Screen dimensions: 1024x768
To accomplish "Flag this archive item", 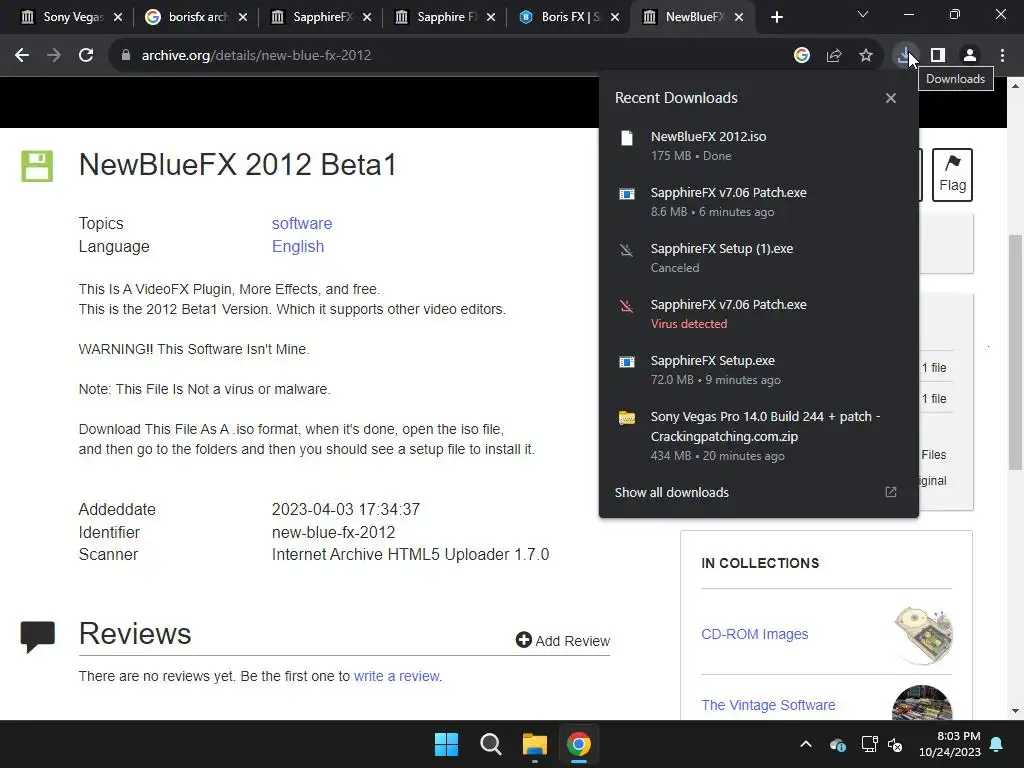I will (952, 175).
